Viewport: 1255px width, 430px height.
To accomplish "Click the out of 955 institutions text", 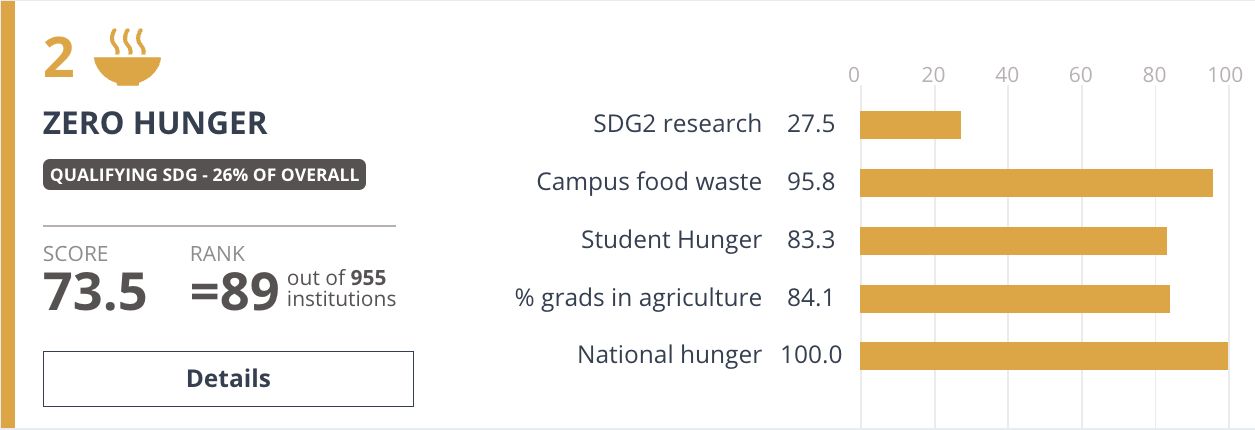I will coord(341,288).
